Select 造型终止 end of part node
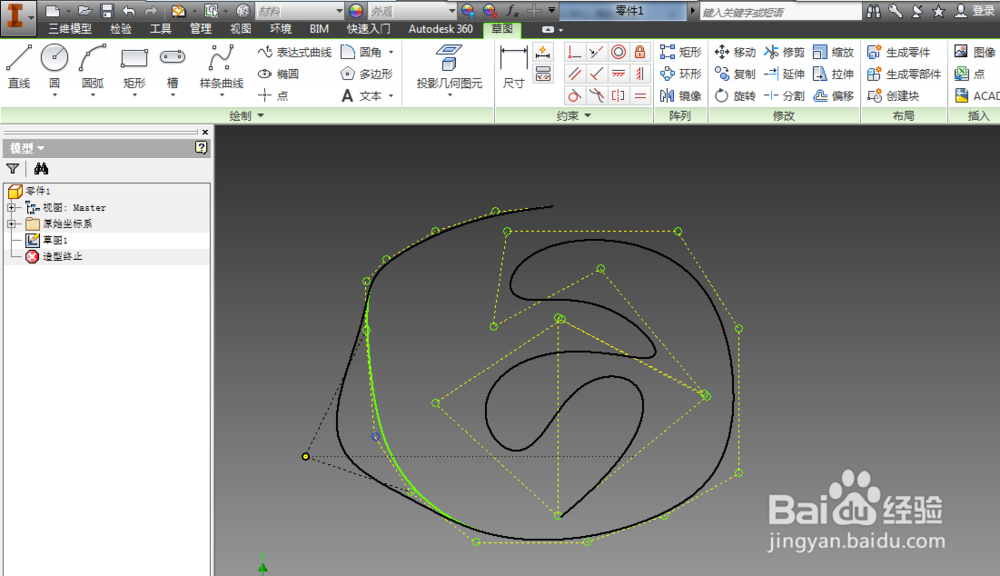Image resolution: width=1000 pixels, height=576 pixels. click(x=54, y=256)
